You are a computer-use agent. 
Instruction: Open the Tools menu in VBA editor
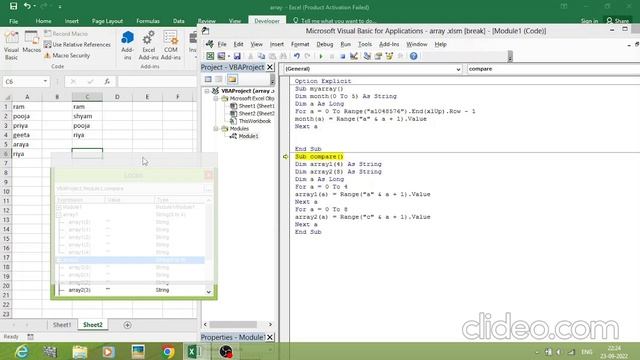(x=364, y=44)
